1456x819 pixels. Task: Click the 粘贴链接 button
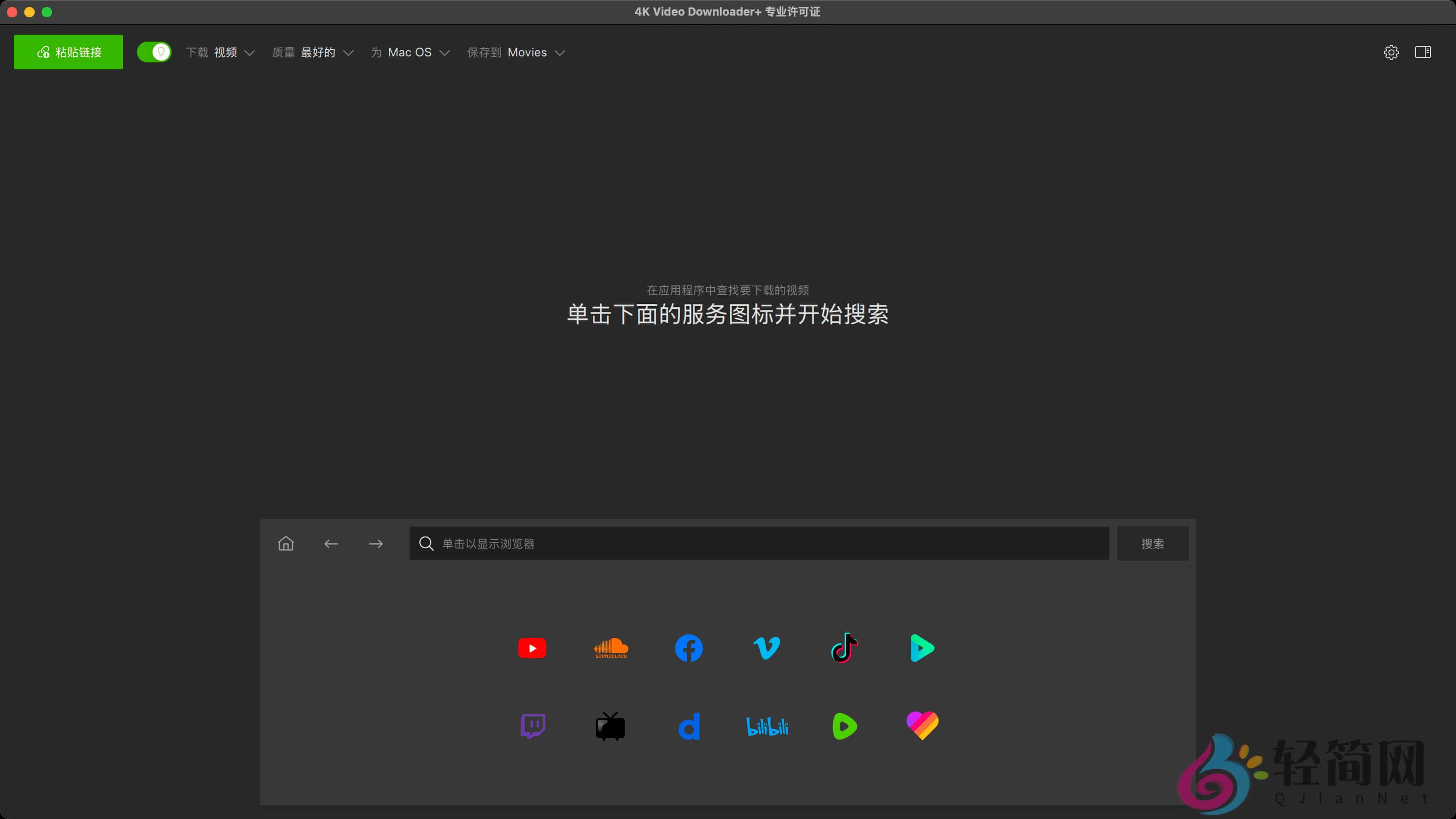(x=68, y=52)
